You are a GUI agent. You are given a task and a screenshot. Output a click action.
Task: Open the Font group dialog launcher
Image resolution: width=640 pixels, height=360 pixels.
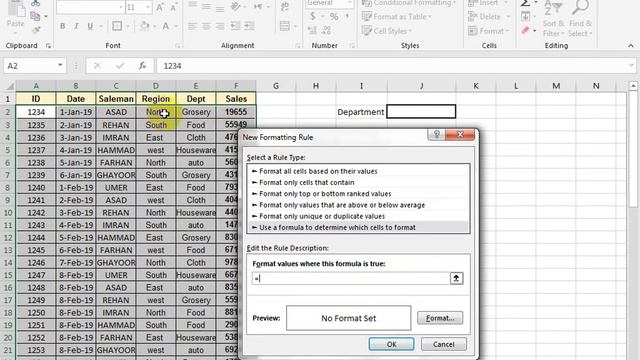(x=178, y=46)
